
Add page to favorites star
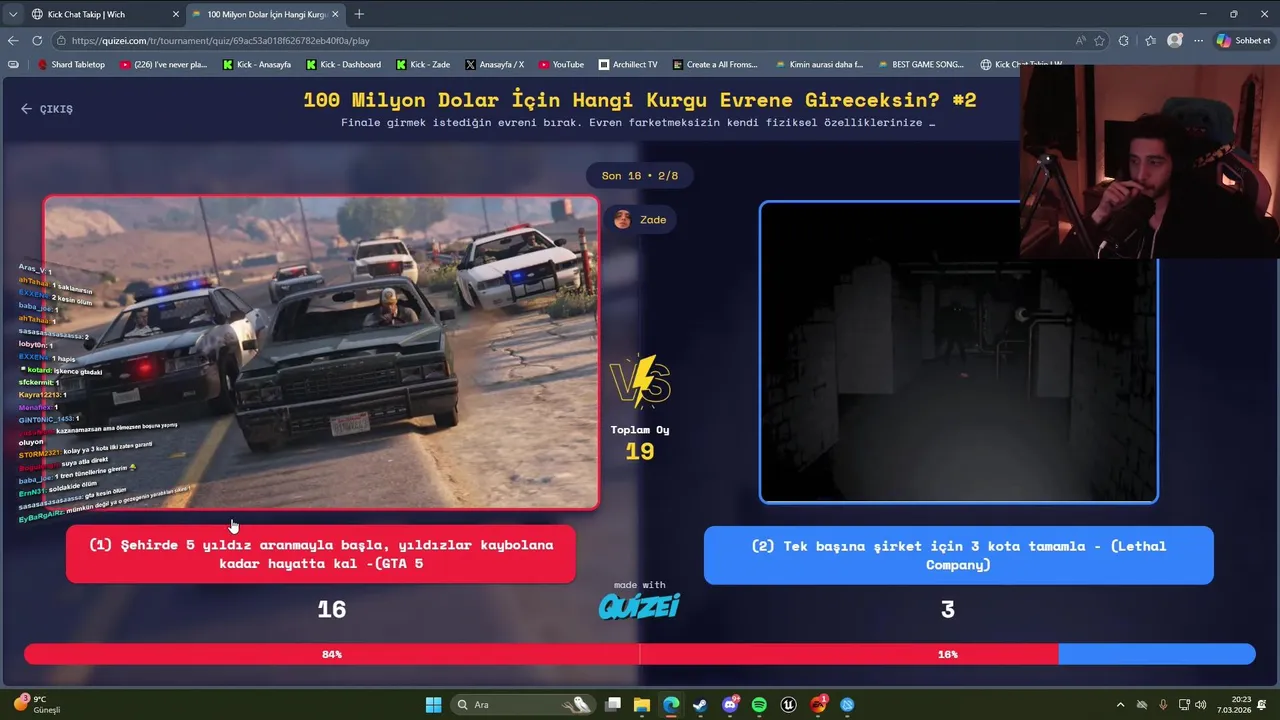click(x=1100, y=41)
